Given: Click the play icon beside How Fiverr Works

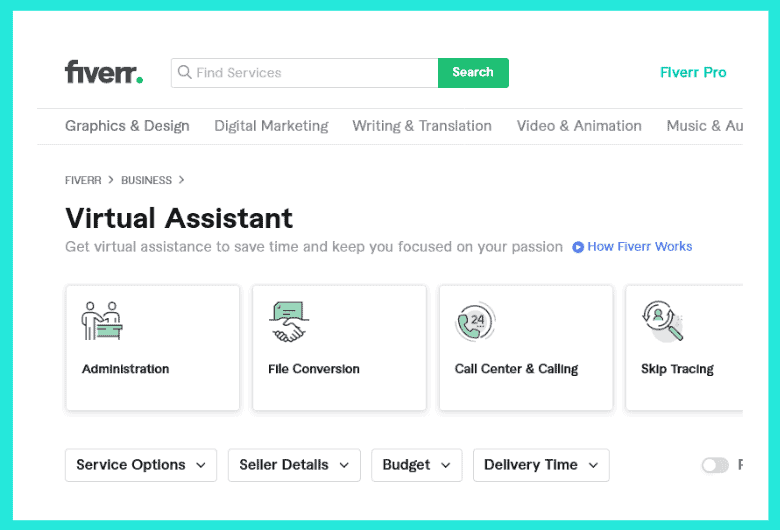Looking at the screenshot, I should (x=578, y=247).
